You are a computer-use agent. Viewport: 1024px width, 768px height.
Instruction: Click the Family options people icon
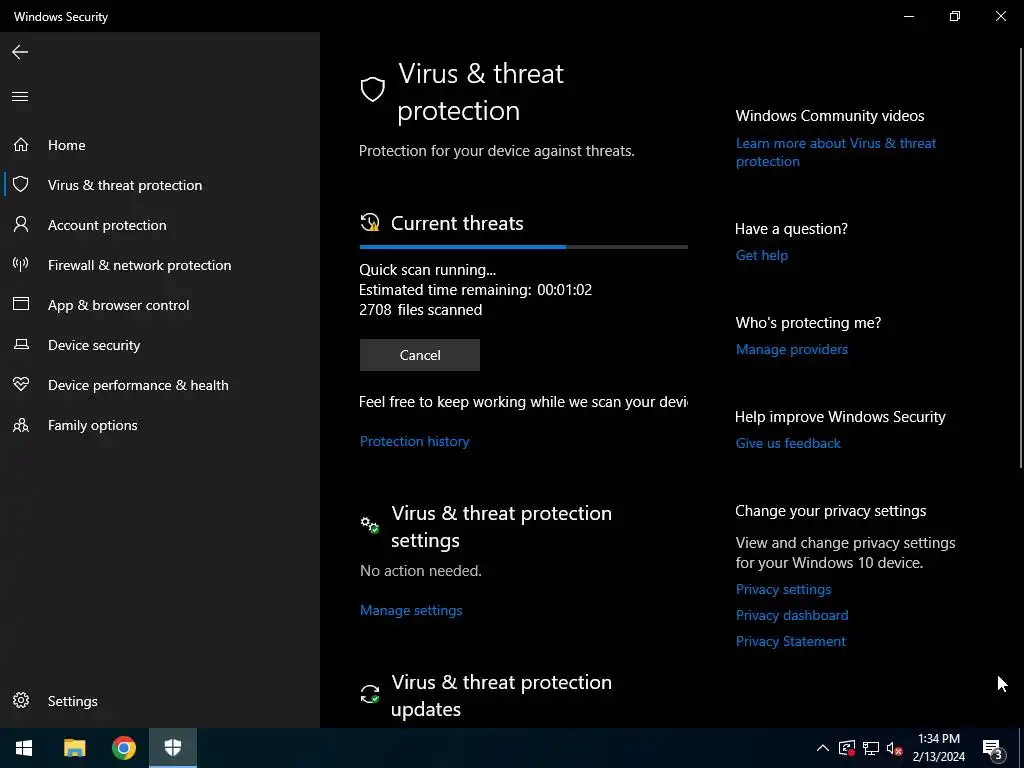[x=21, y=425]
